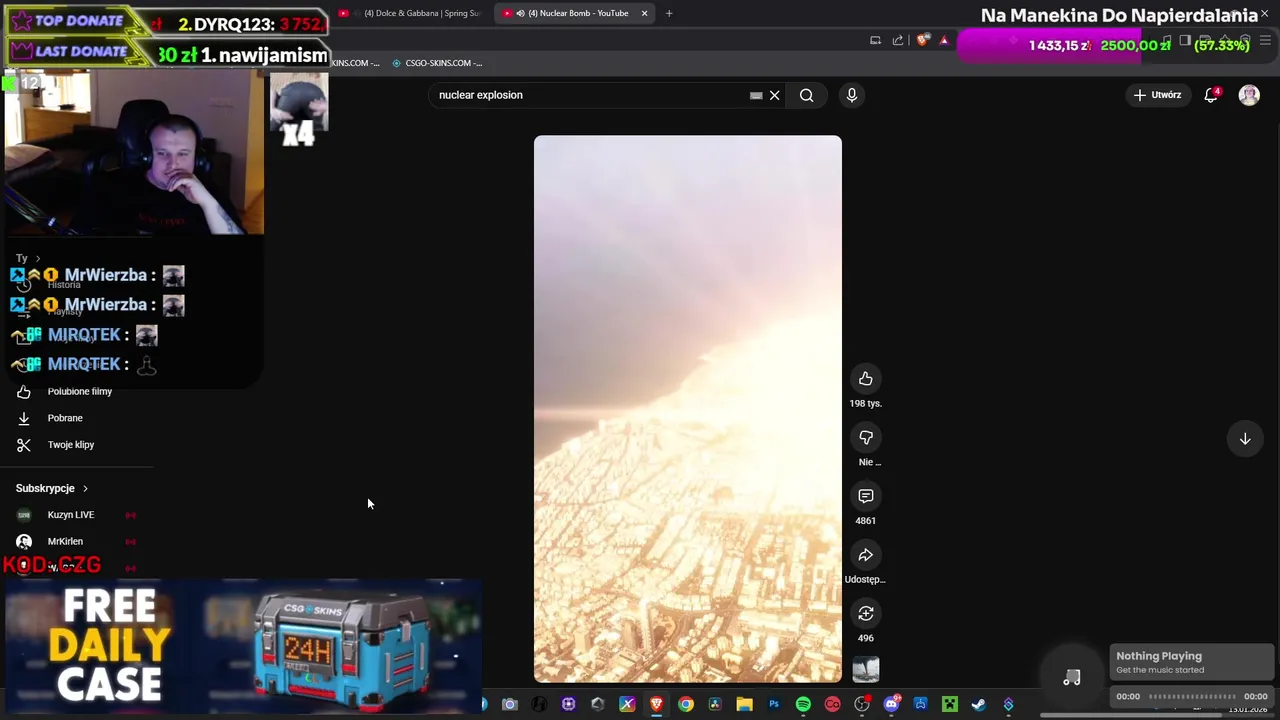1280x720 pixels.
Task: Open a new browser tab
Action: [669, 13]
